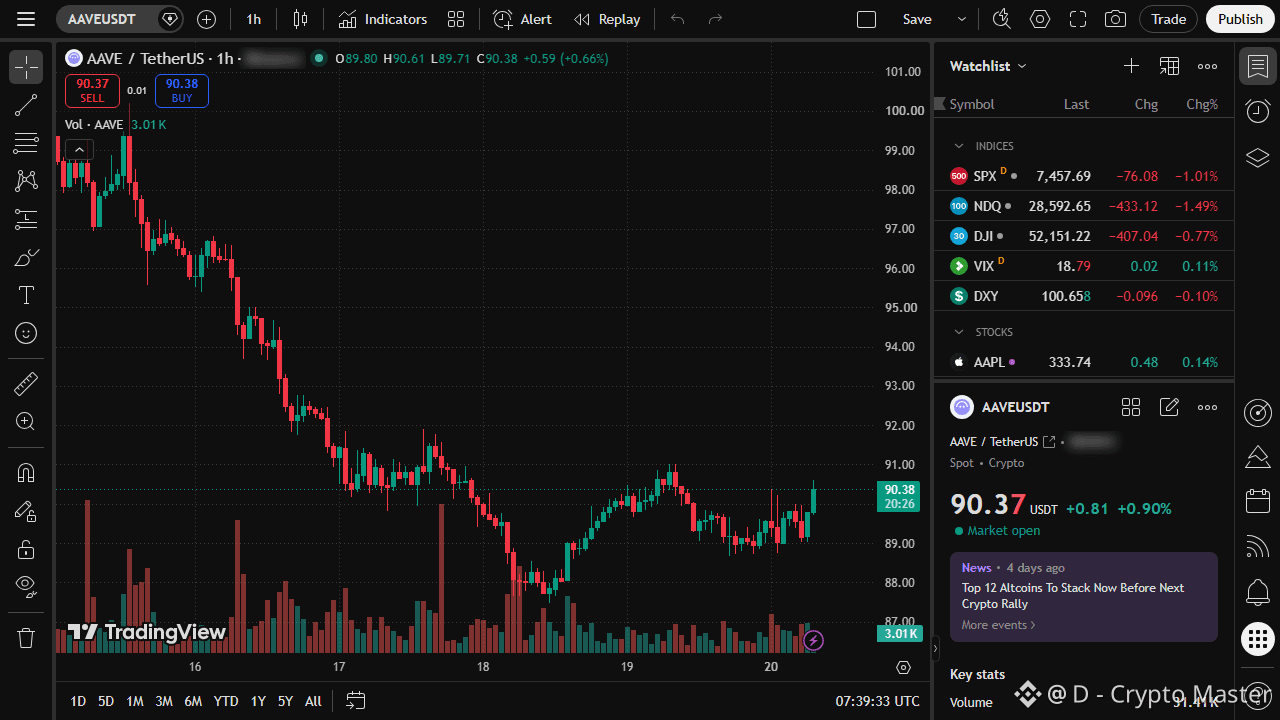Select NDQ row in Watchlist
This screenshot has width=1280, height=720.
click(x=1084, y=206)
